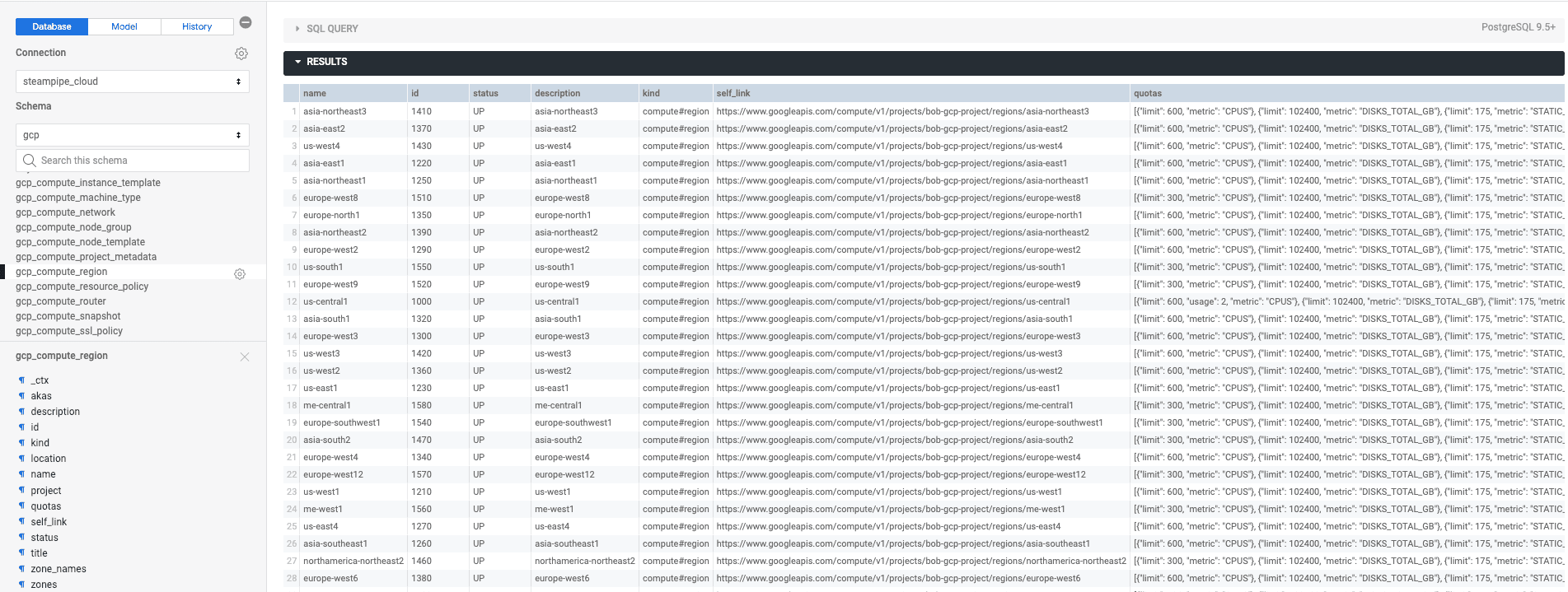This screenshot has height=592, width=1568.
Task: Open the gcp schema dropdown
Action: click(133, 135)
